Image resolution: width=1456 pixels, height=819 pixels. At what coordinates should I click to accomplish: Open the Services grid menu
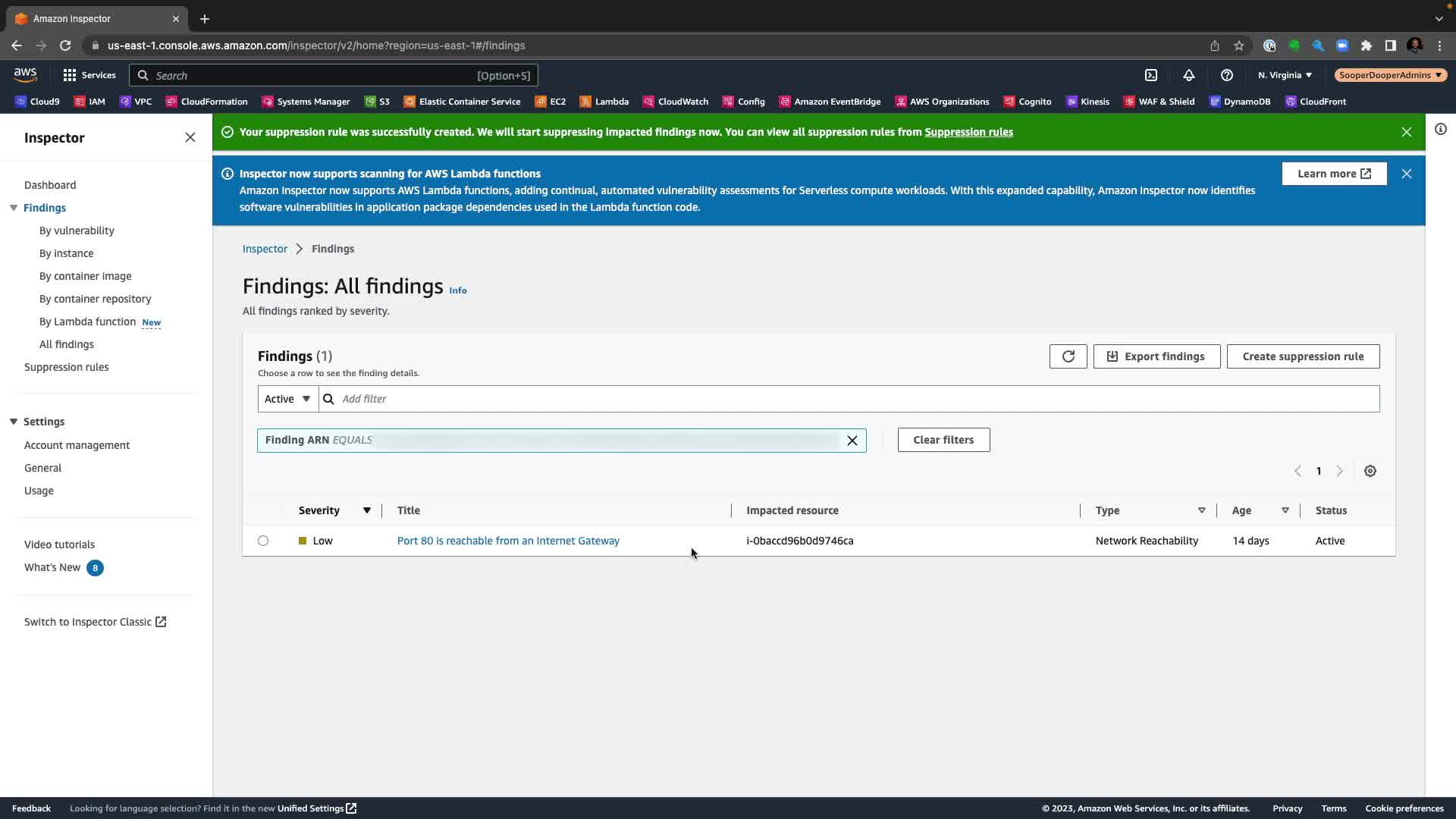(89, 75)
